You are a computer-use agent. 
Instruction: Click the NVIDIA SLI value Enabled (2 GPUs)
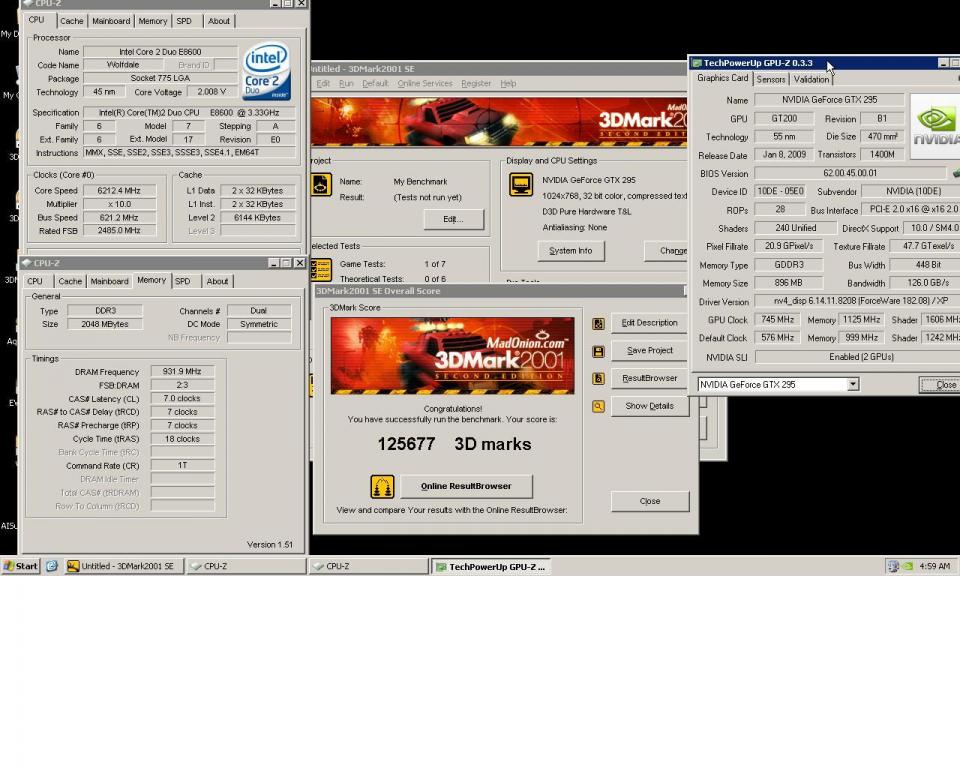857,357
